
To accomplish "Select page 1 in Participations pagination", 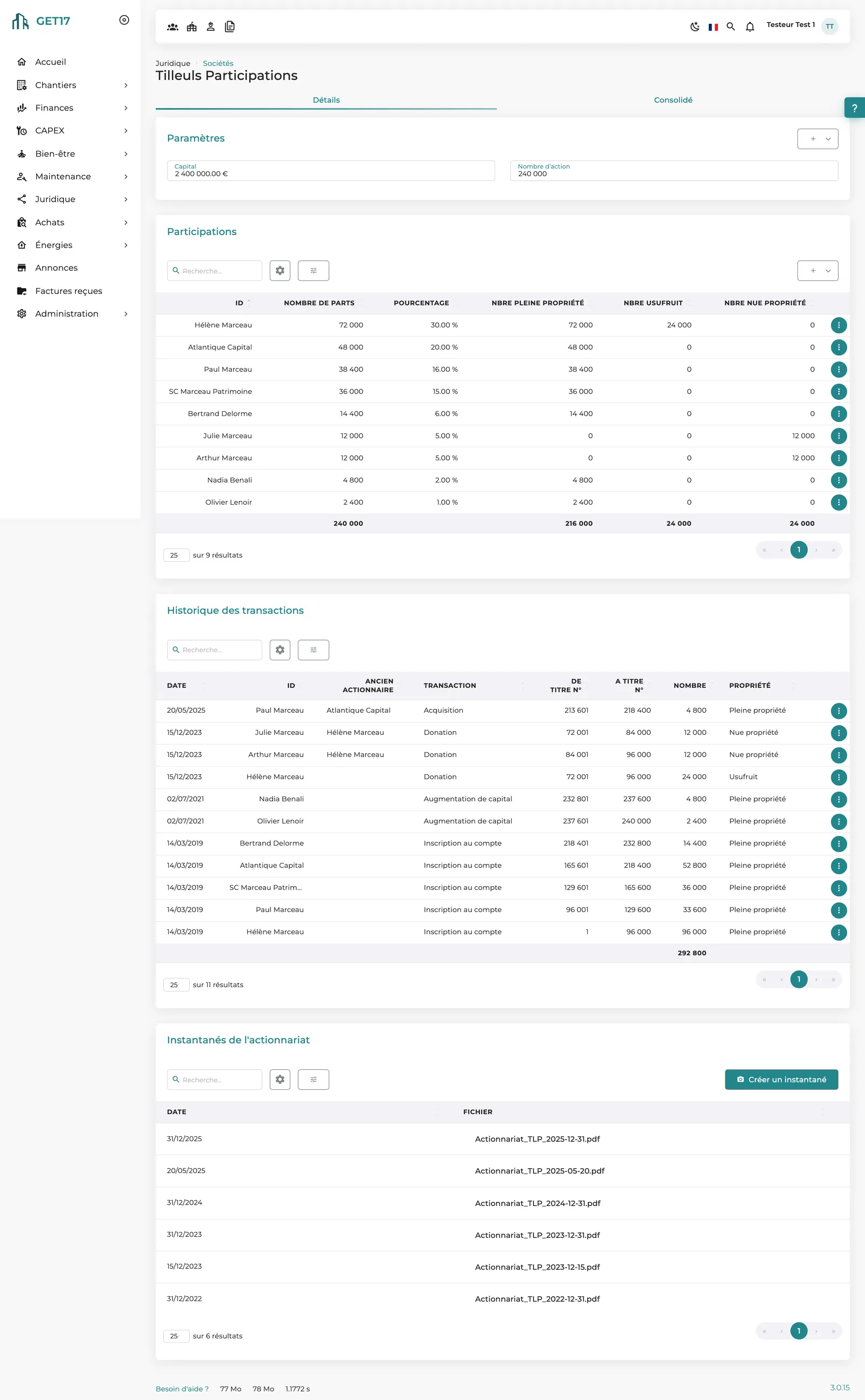I will click(799, 550).
